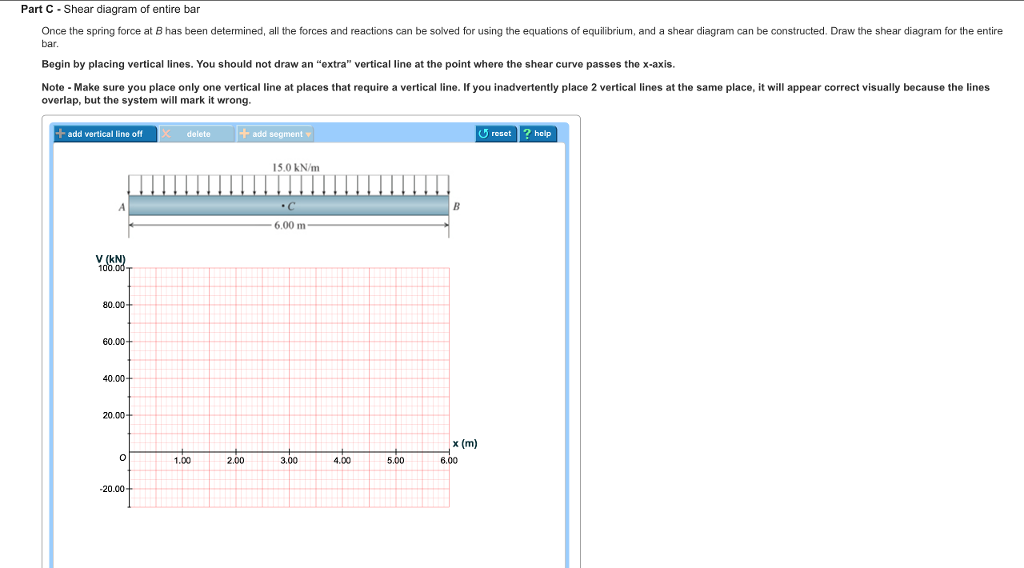Click the 6.00 m dimension label
Image resolution: width=1024 pixels, height=568 pixels.
pyautogui.click(x=287, y=226)
